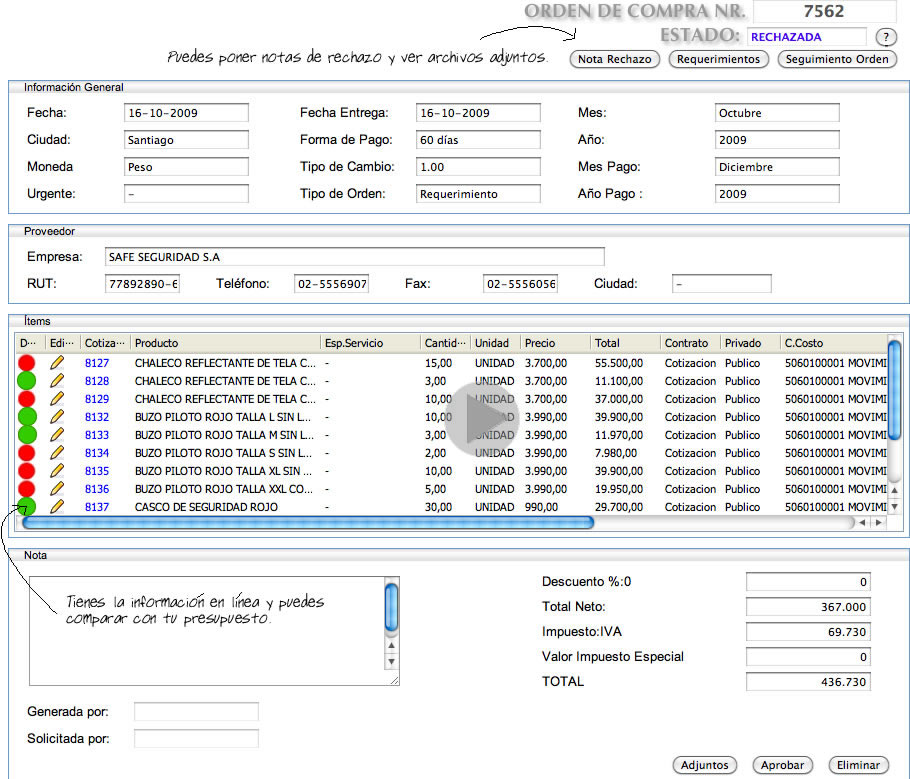This screenshot has height=779, width=910.
Task: Play the video overlay
Action: point(482,418)
